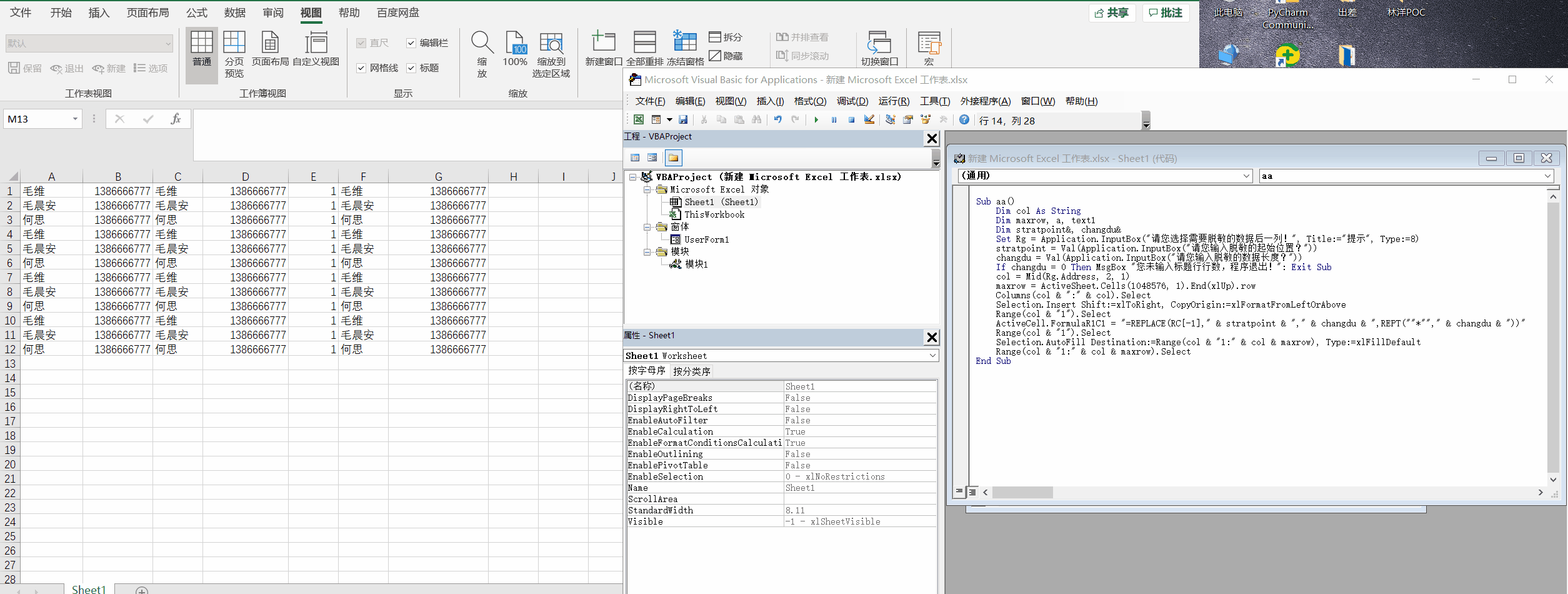Toggle the Headings (标题) checkbox
Screen dimensions: 1568x594
pyautogui.click(x=411, y=68)
